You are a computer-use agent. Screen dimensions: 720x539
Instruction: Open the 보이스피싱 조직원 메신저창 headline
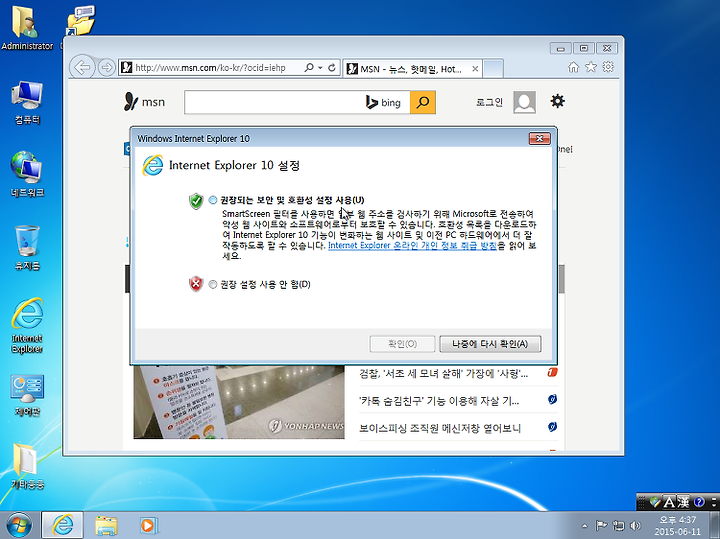coord(440,428)
